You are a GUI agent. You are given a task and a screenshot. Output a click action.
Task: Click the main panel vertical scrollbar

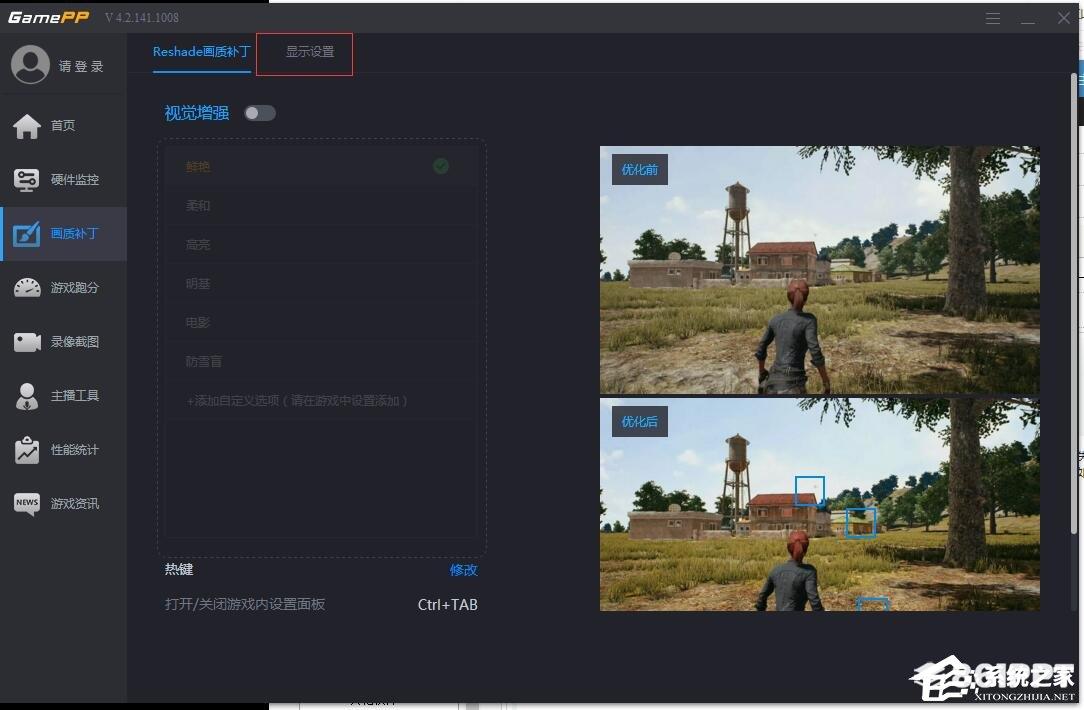(1074, 303)
